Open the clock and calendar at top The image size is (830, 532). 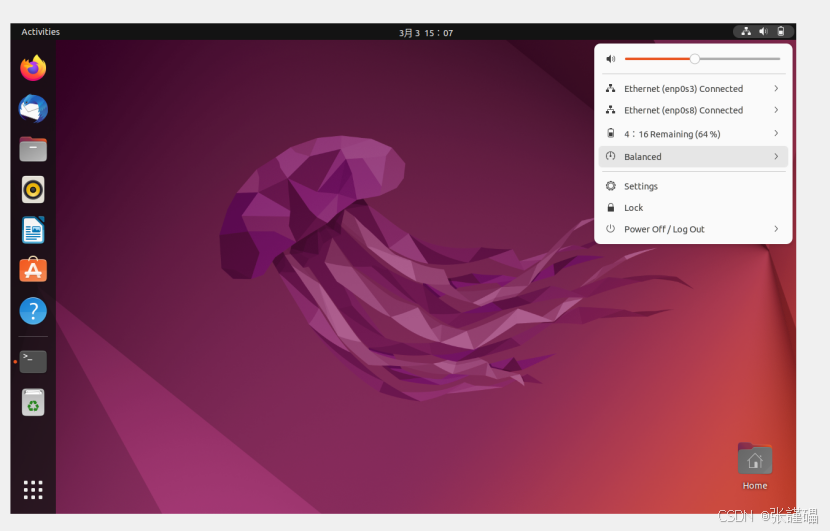pyautogui.click(x=426, y=32)
